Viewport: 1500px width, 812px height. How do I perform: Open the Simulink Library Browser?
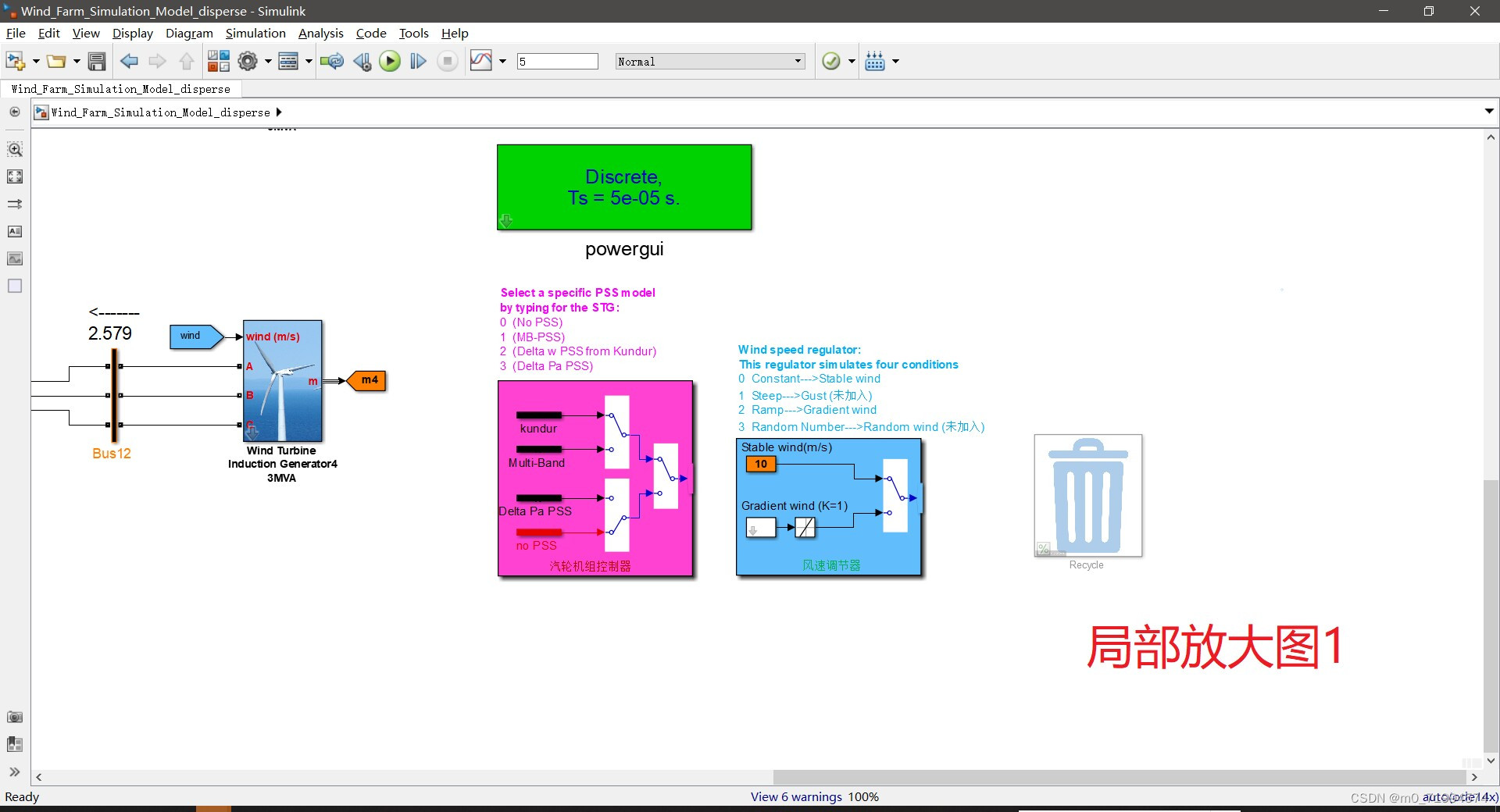point(219,61)
